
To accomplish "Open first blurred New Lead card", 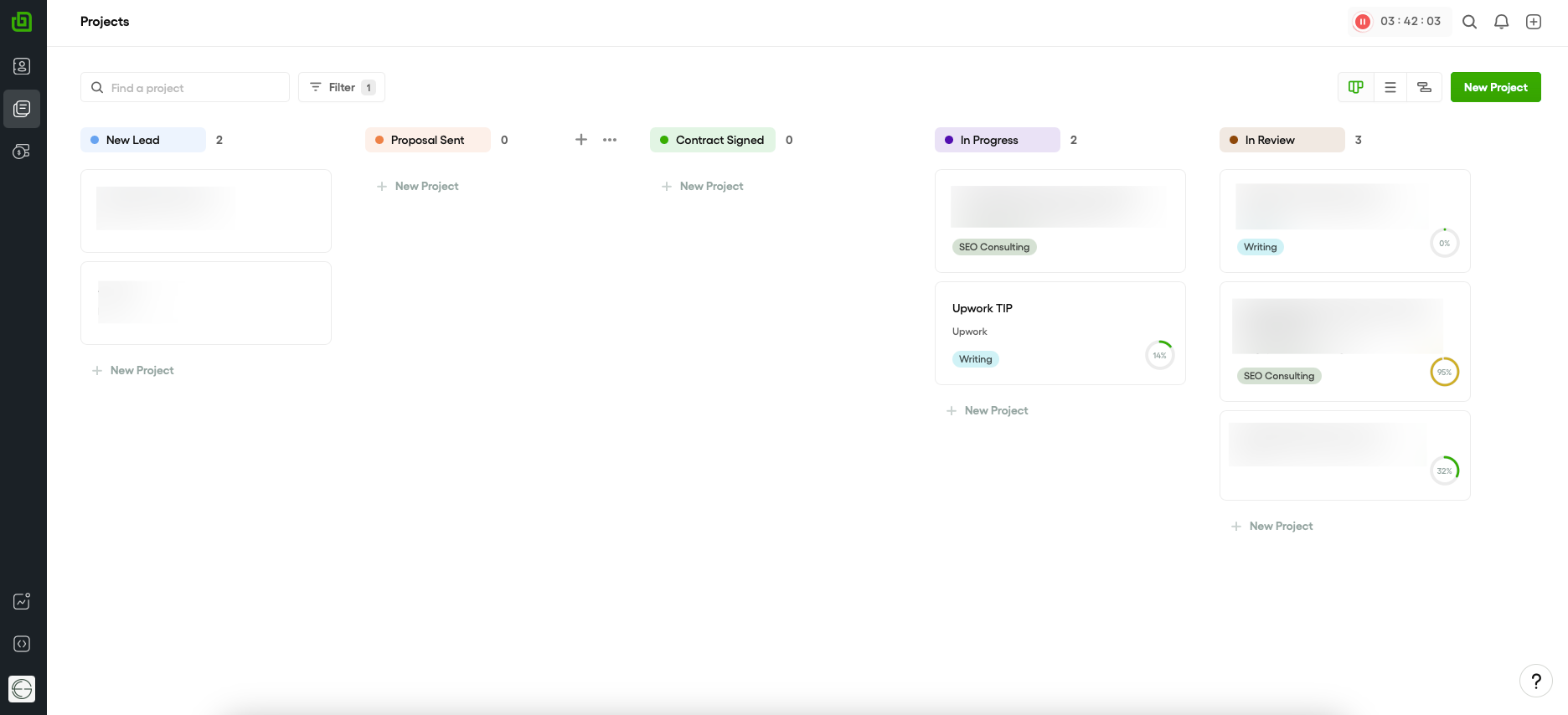I will (206, 211).
